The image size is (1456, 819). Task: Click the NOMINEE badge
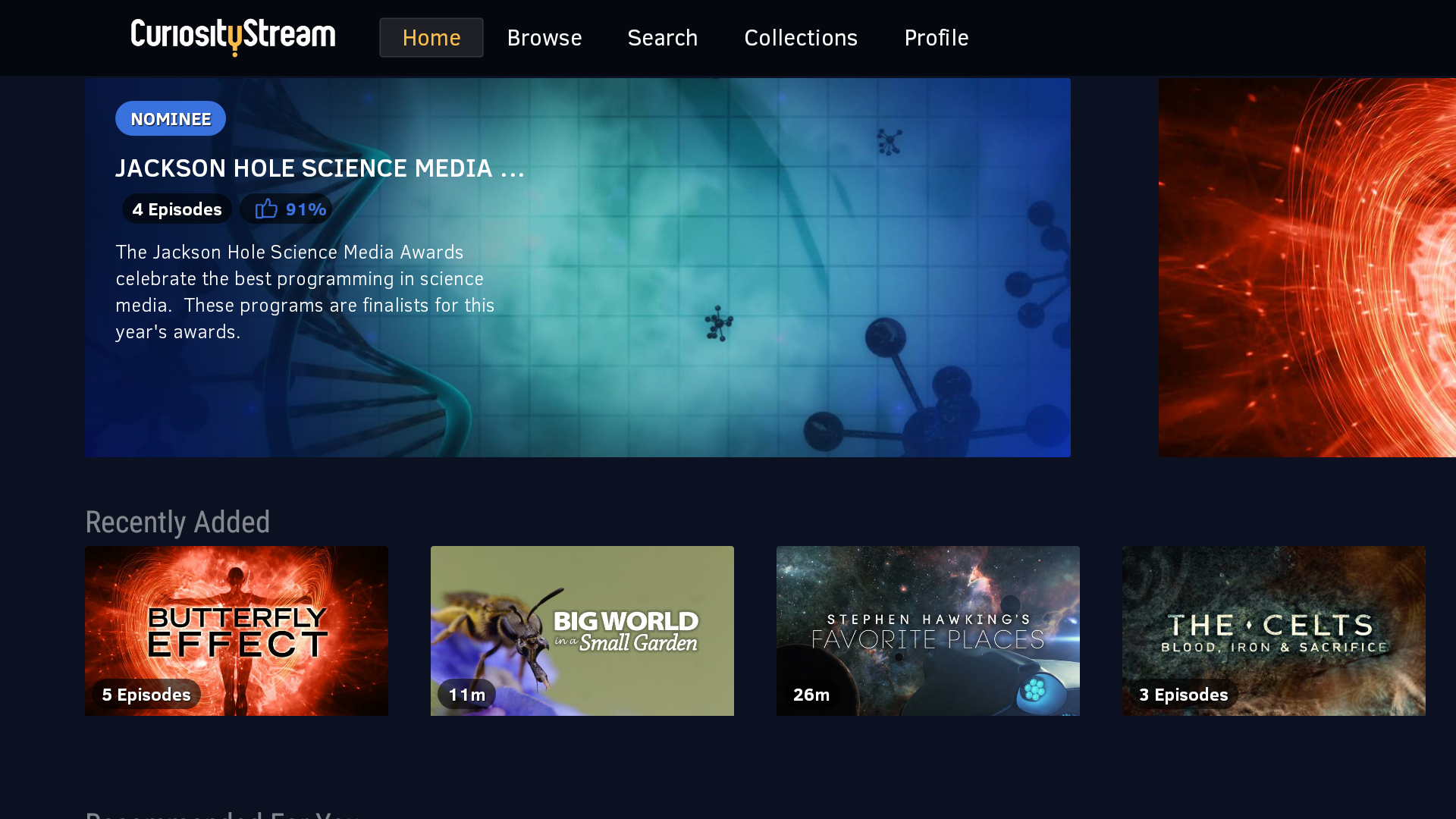[x=170, y=118]
